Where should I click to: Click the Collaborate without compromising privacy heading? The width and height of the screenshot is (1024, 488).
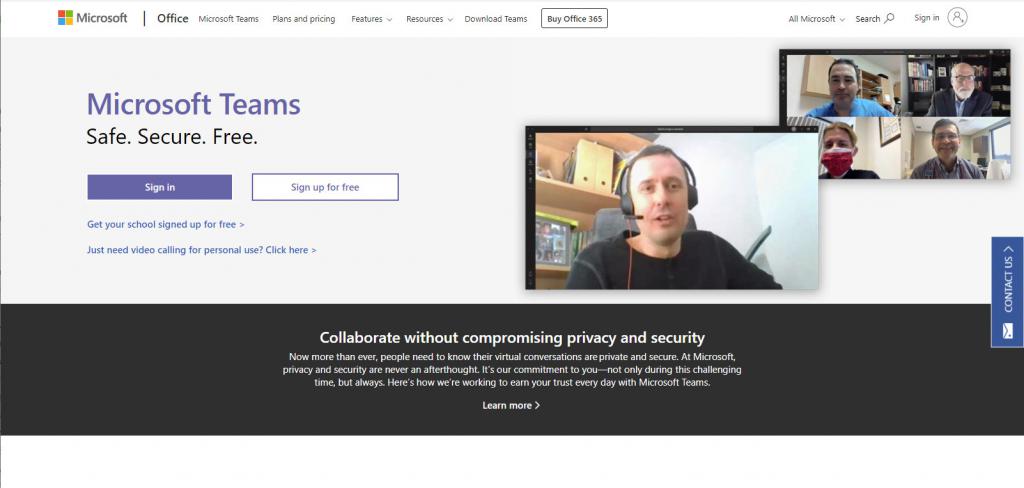point(512,338)
